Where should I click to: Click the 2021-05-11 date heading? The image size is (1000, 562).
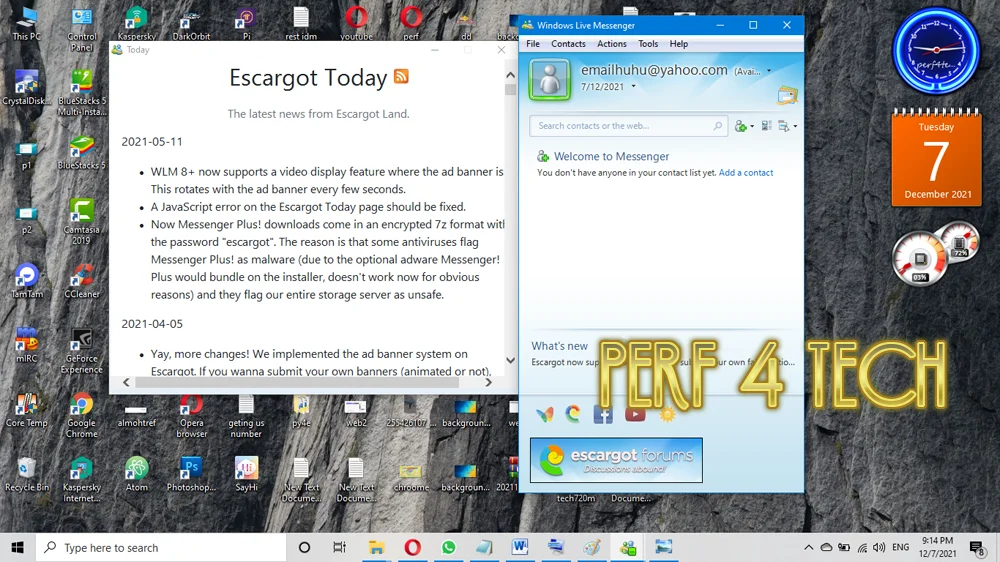(152, 142)
